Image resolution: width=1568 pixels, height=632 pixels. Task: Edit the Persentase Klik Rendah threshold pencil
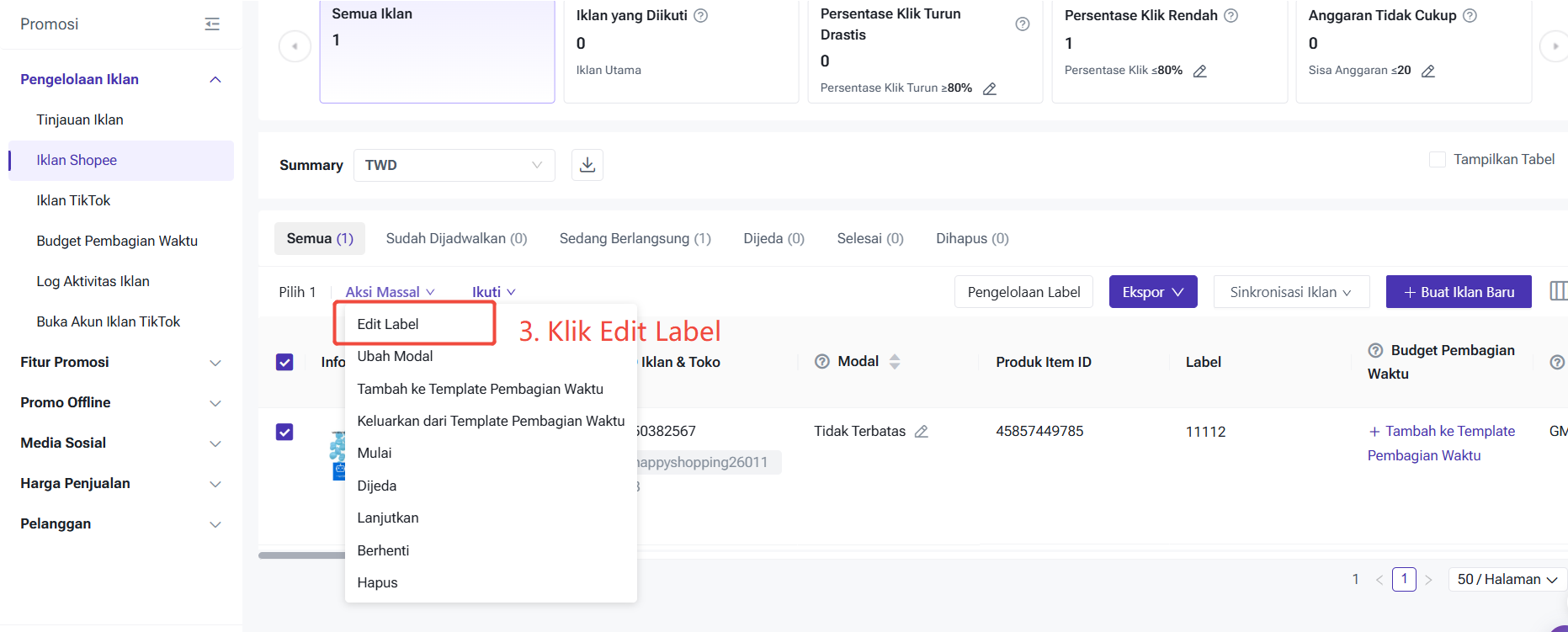tap(1200, 71)
